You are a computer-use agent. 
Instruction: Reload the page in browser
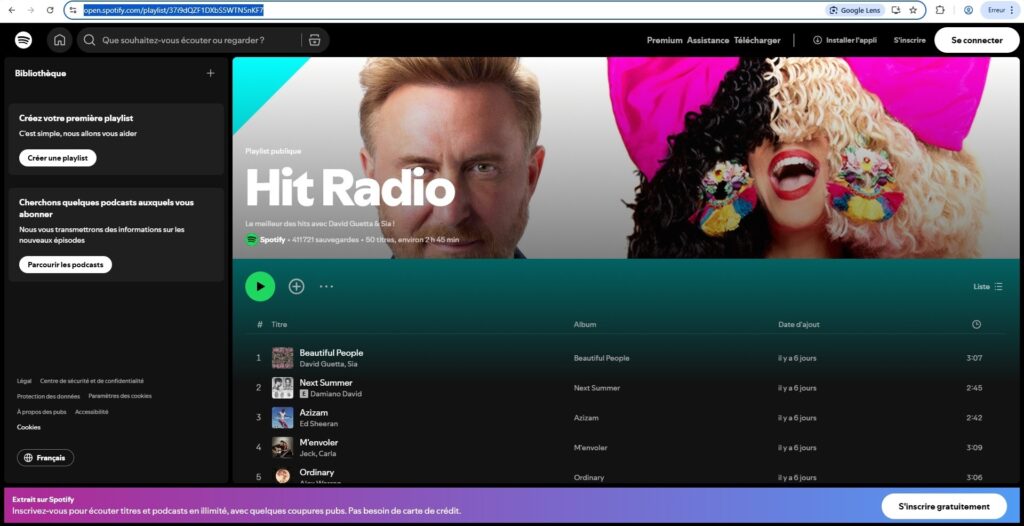coord(50,10)
